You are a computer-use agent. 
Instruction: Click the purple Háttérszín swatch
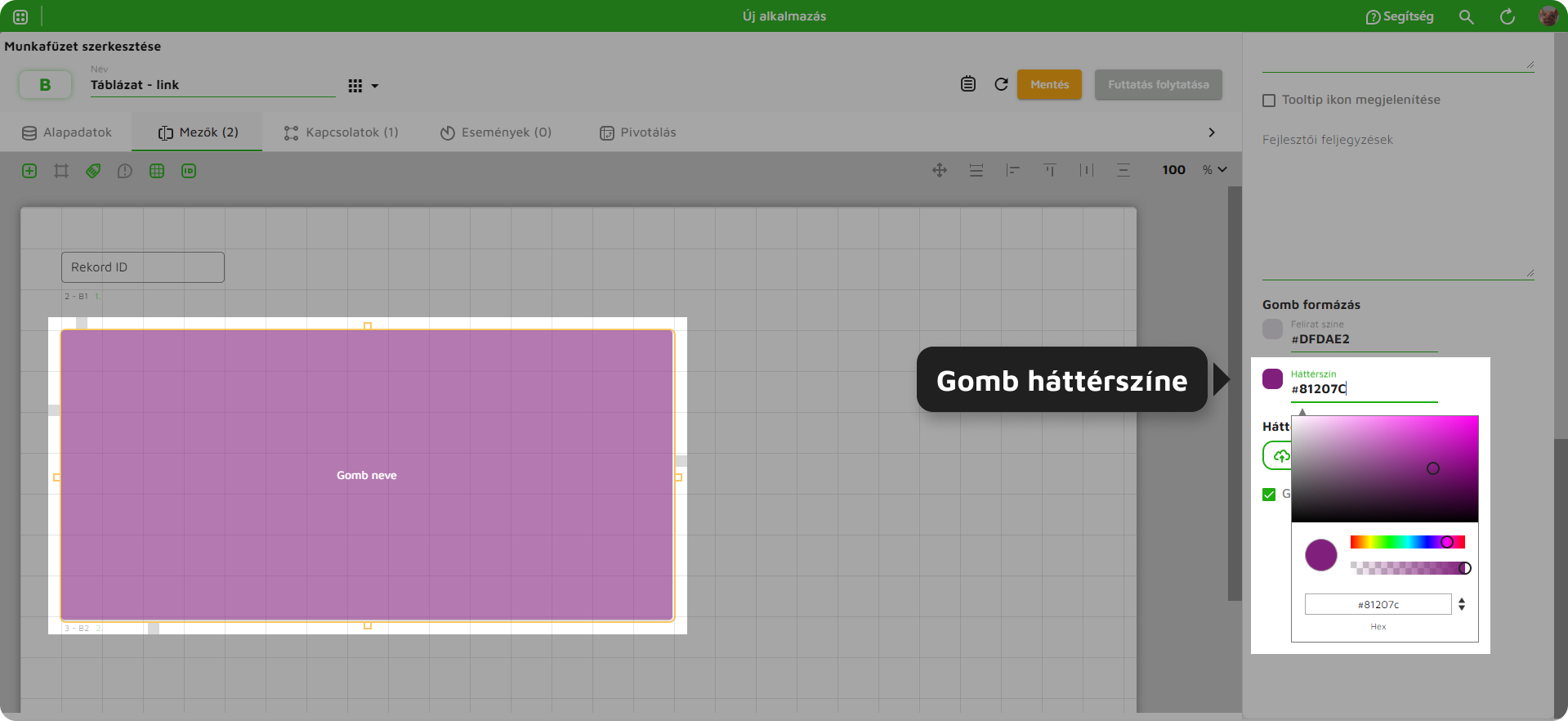tap(1273, 378)
